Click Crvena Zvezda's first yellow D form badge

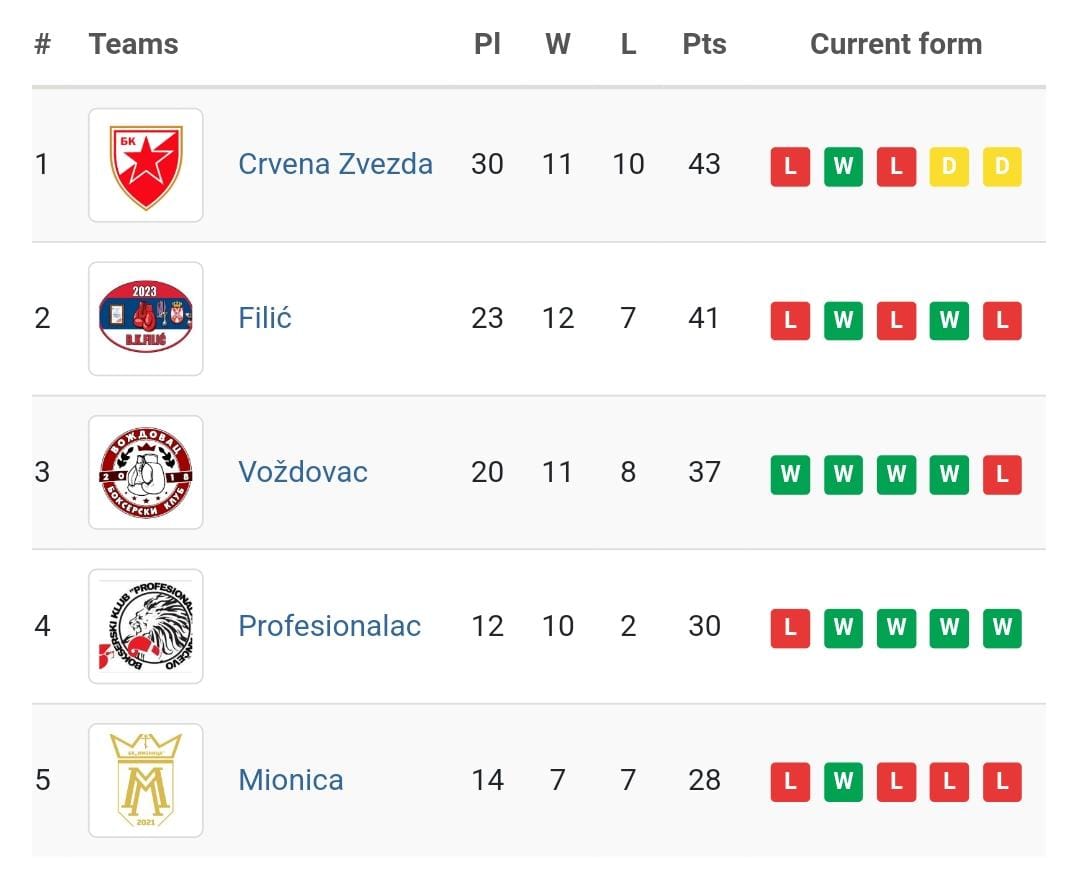click(x=948, y=167)
